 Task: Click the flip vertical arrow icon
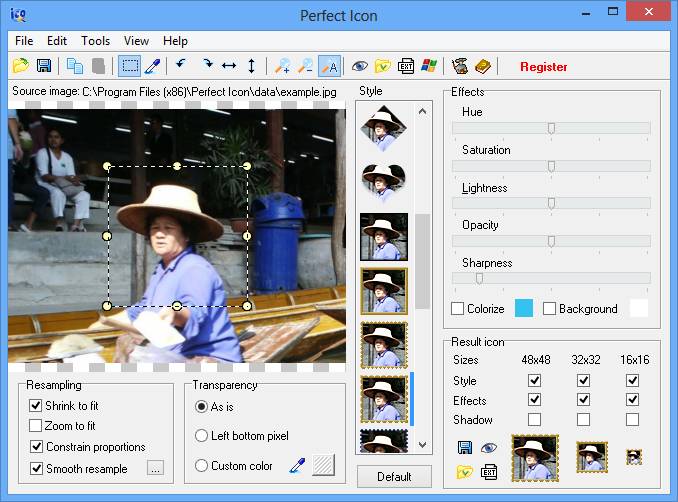point(251,66)
